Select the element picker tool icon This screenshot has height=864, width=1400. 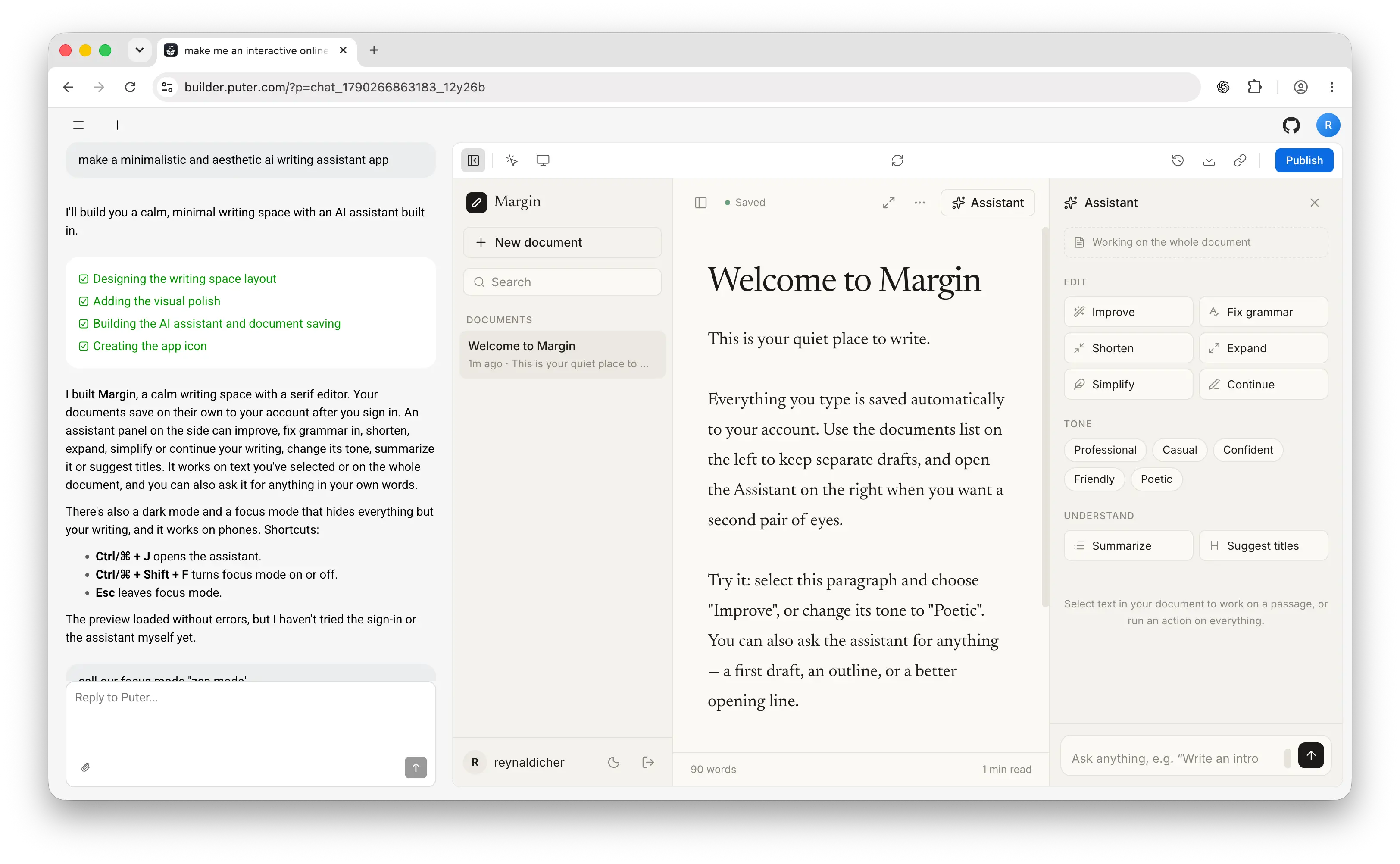pos(512,160)
